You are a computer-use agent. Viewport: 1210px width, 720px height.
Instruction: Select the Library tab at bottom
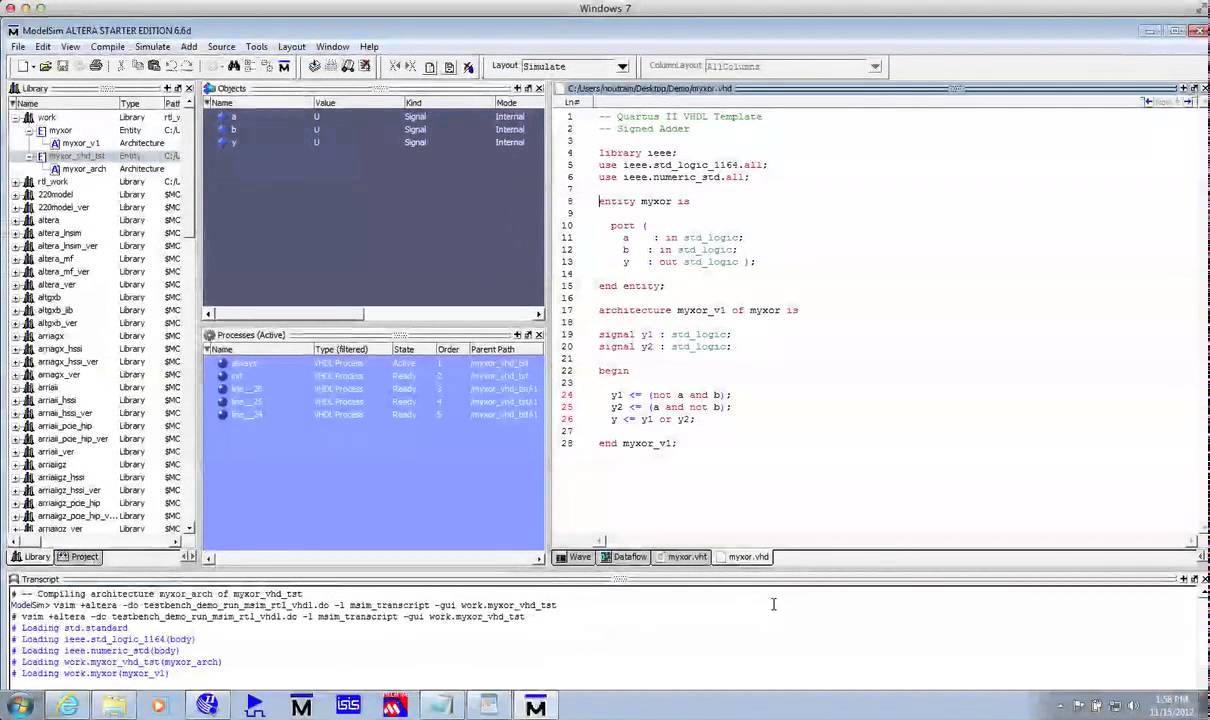[x=31, y=557]
